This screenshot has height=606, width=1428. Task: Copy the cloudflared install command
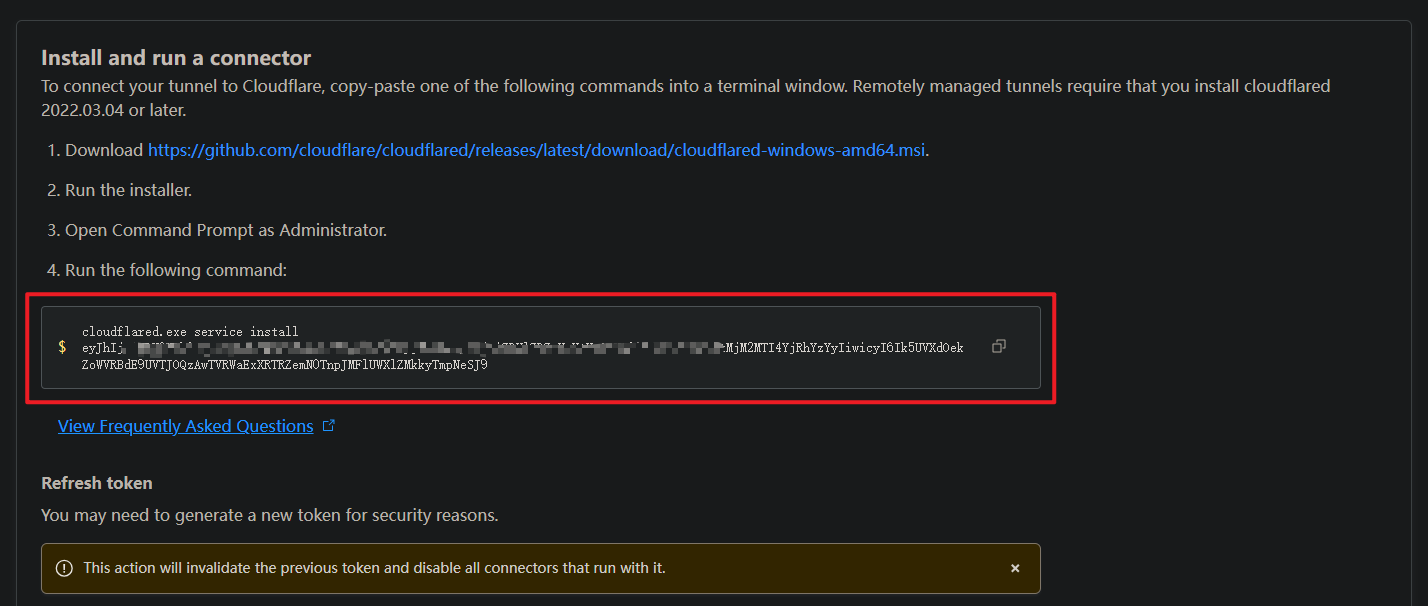click(x=998, y=346)
